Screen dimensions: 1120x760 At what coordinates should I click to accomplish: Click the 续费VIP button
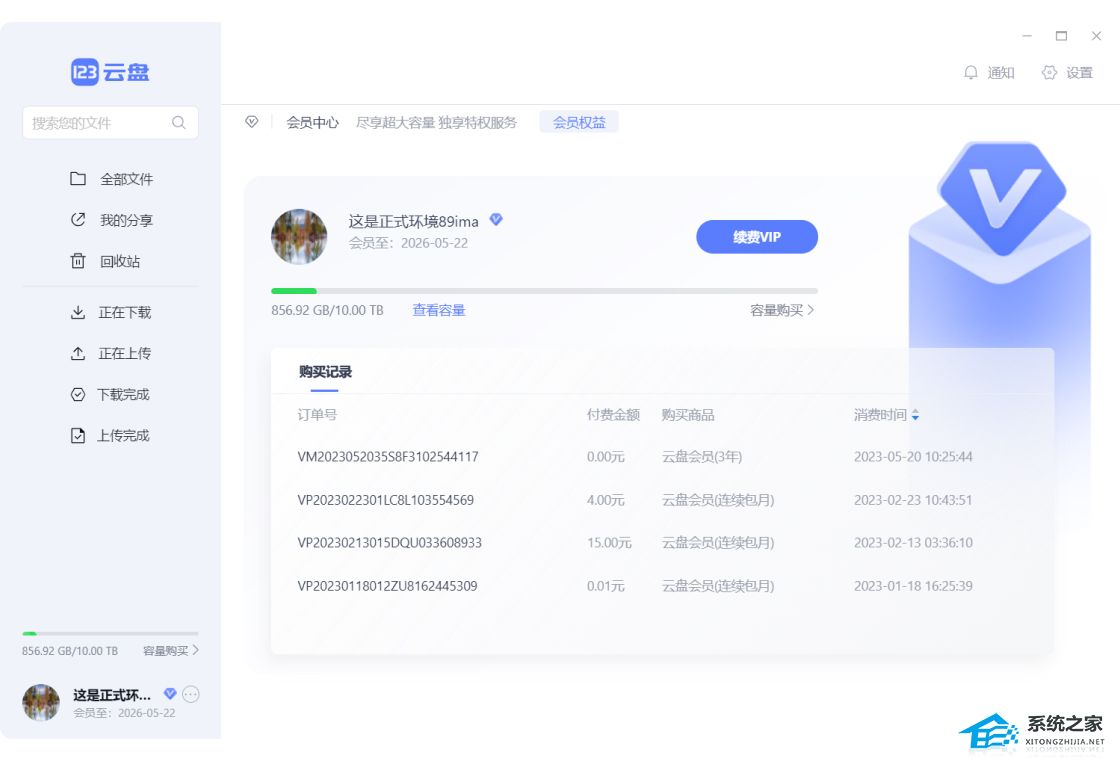pyautogui.click(x=756, y=236)
